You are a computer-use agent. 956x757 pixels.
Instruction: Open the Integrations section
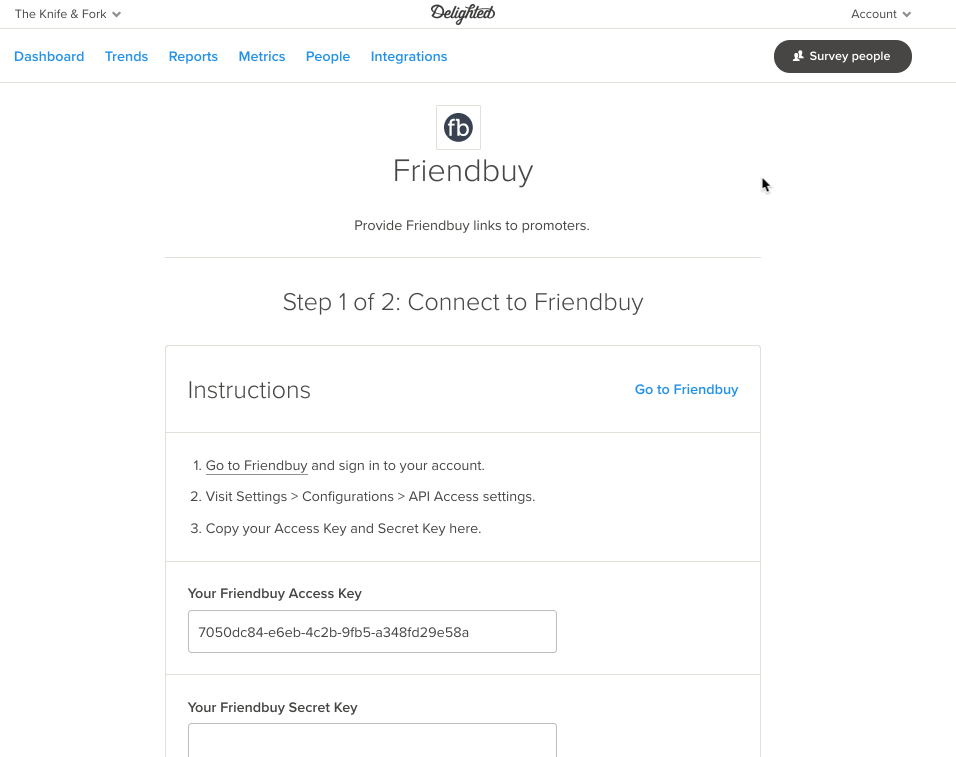[x=409, y=57]
